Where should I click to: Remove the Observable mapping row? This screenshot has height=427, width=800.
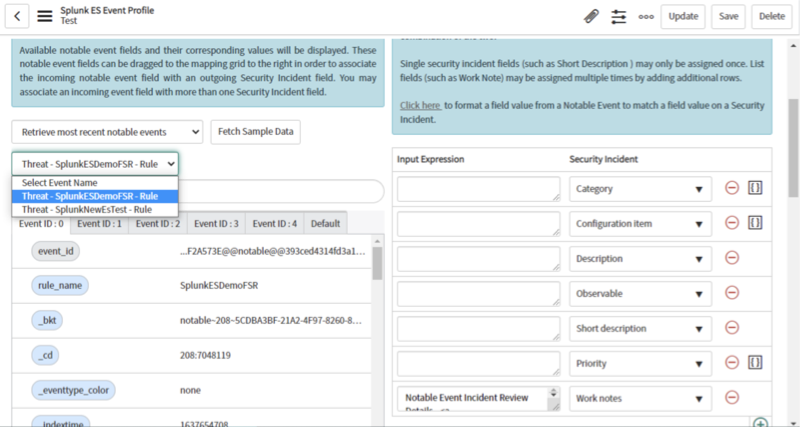point(732,293)
